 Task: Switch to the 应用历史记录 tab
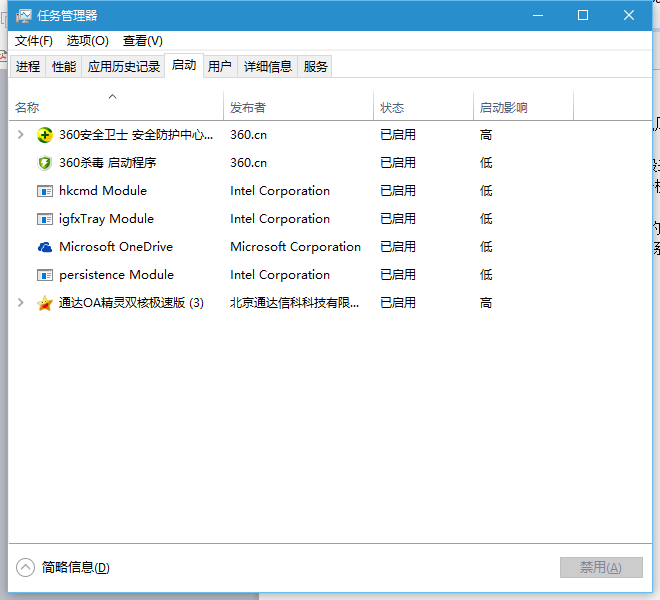(124, 67)
